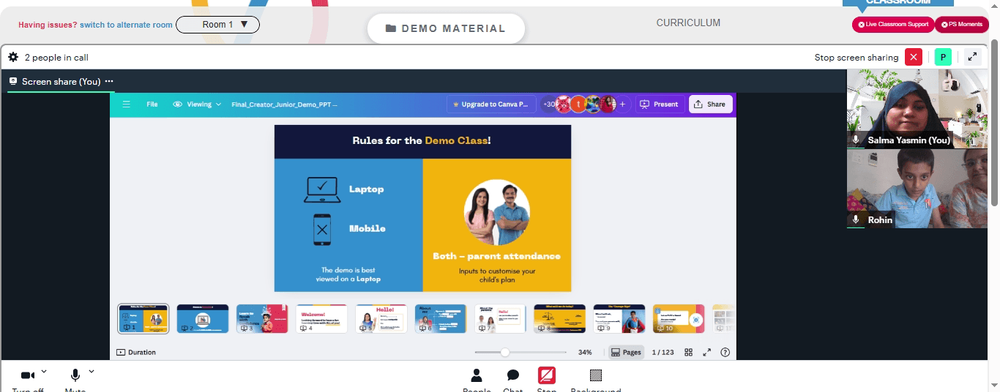Expand the Viewing mode dropdown
1000x392 pixels.
tap(197, 105)
